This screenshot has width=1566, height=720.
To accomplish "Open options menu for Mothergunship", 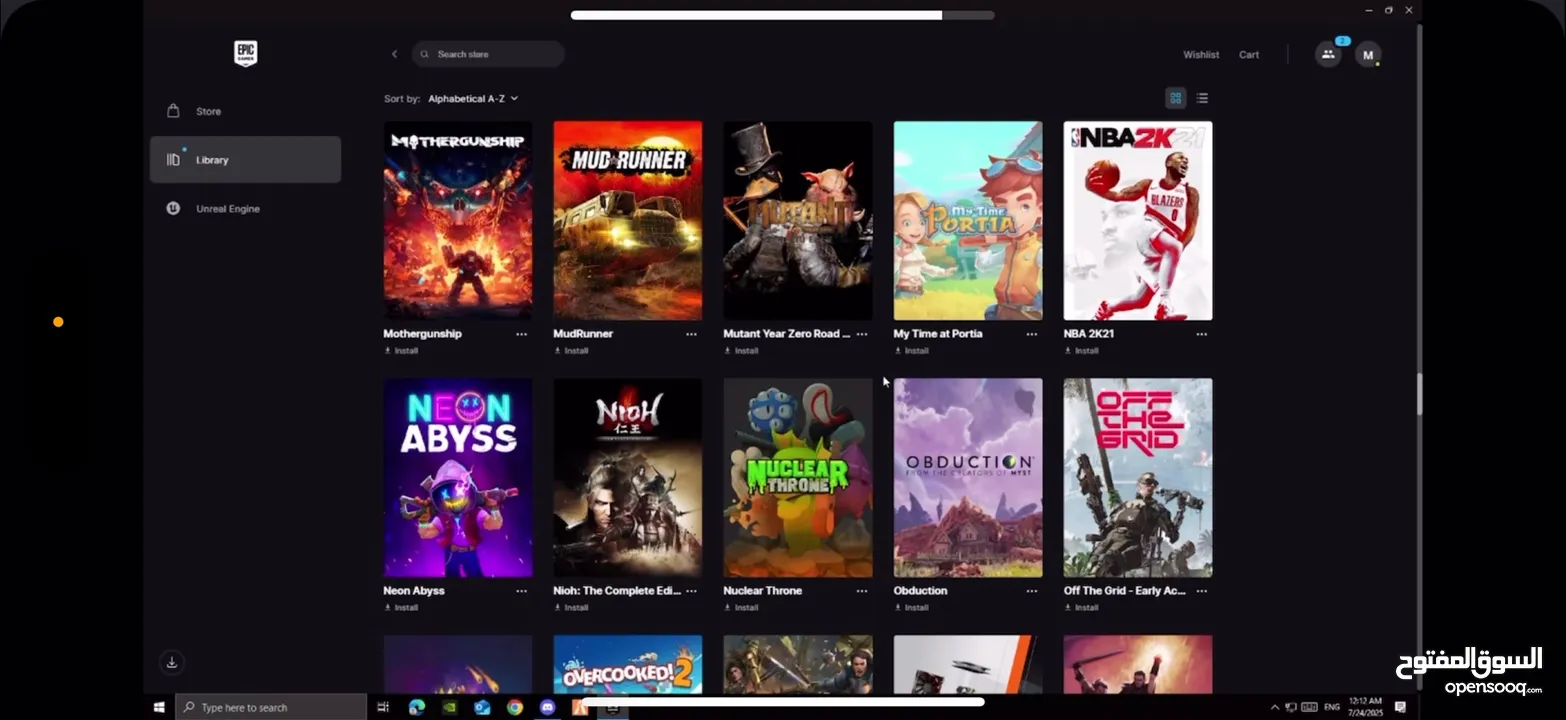I will tap(521, 334).
